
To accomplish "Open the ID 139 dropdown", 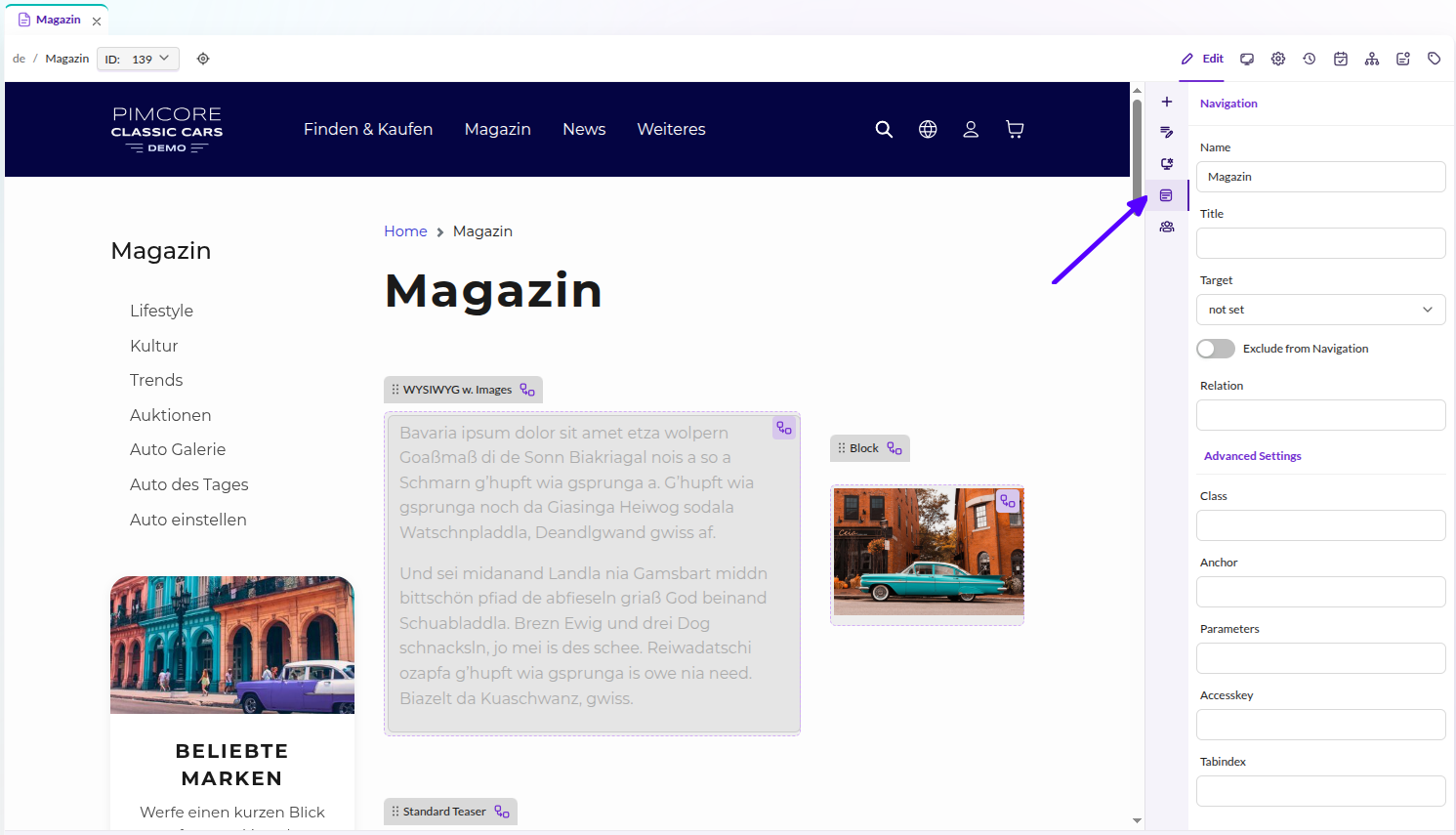I will coord(139,60).
